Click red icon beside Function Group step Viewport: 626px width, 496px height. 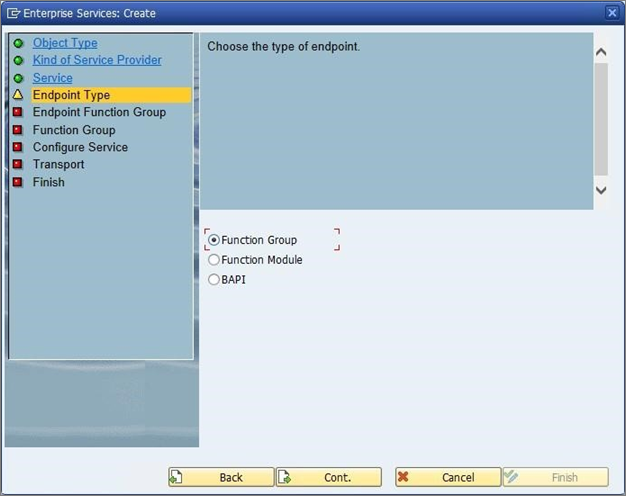(x=18, y=130)
